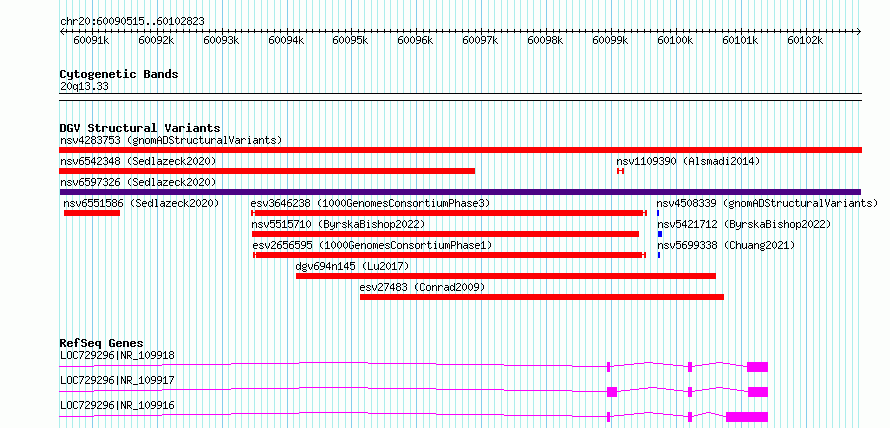The height and width of the screenshot is (428, 890).
Task: Click the 60096k ruler tick label
Action: (x=415, y=40)
